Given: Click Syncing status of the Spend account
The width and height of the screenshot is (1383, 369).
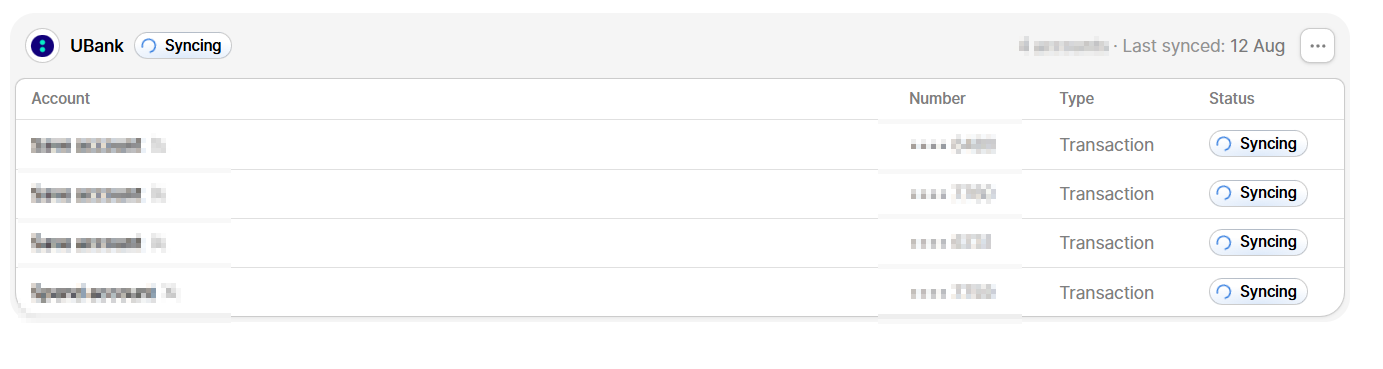Looking at the screenshot, I should [x=1258, y=292].
